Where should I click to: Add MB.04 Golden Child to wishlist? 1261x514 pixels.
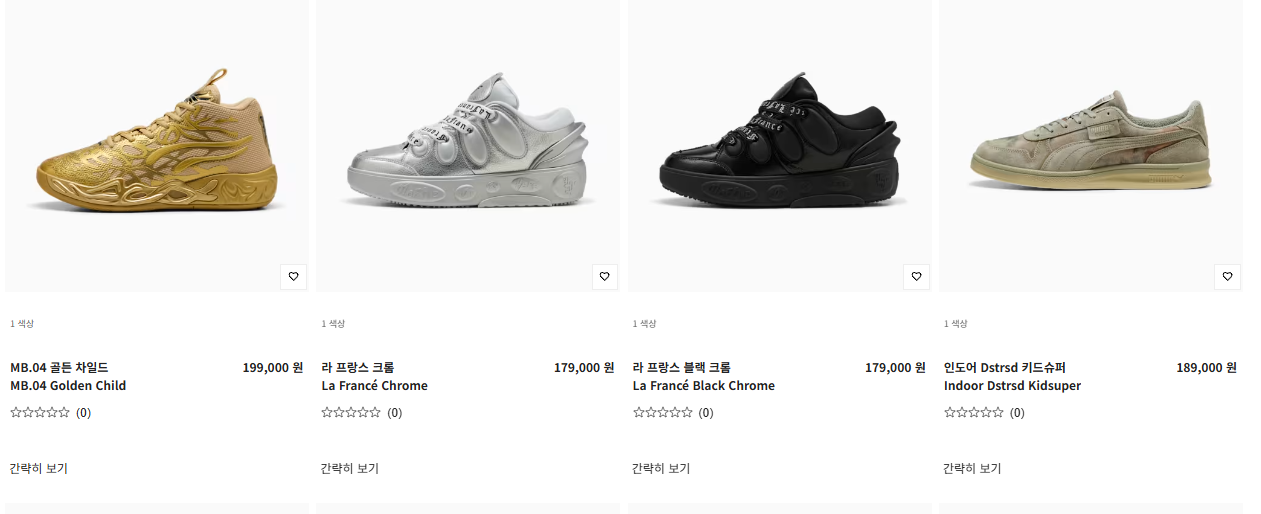(293, 277)
